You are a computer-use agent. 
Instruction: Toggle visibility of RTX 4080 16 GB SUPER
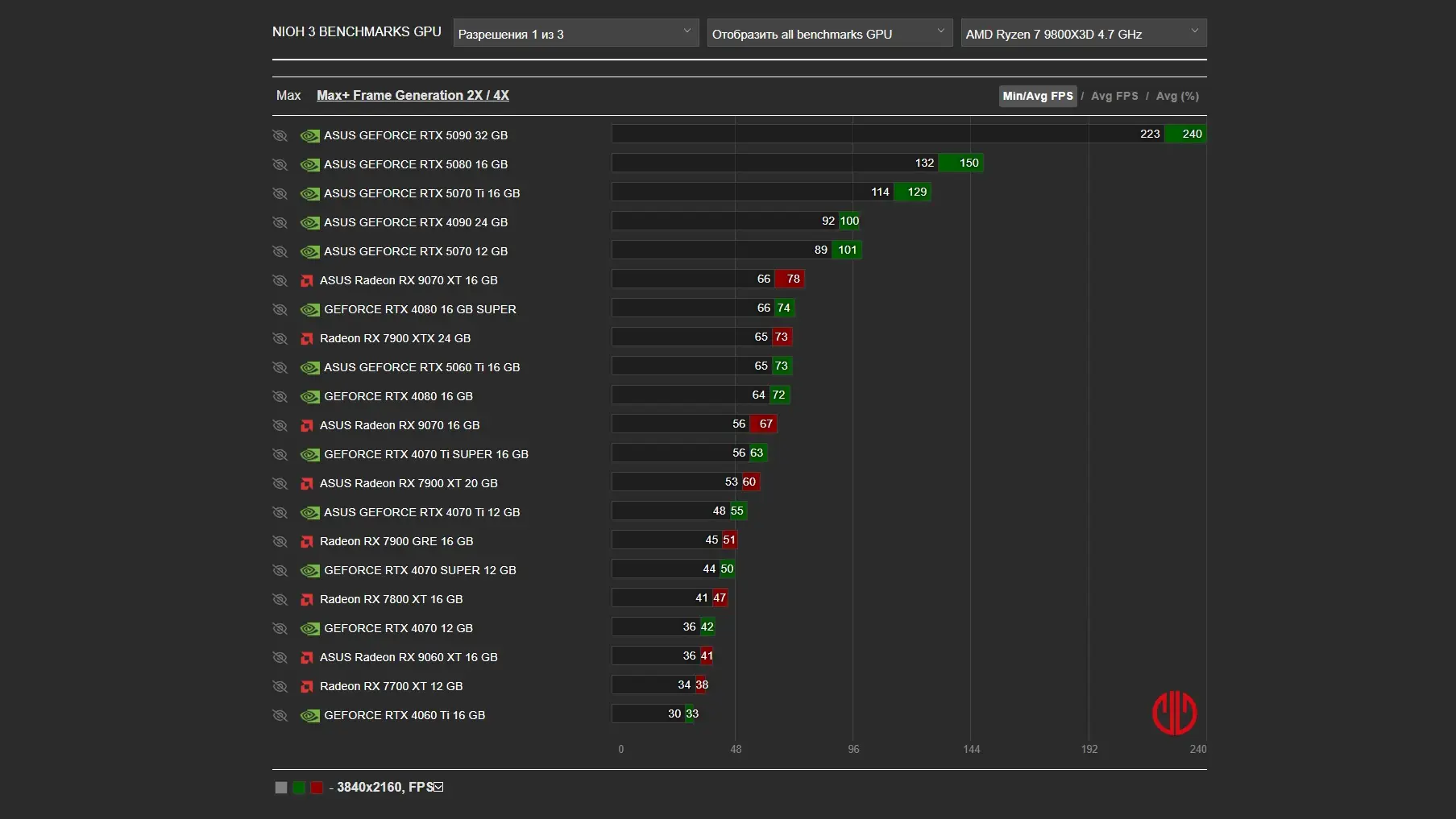click(x=280, y=309)
